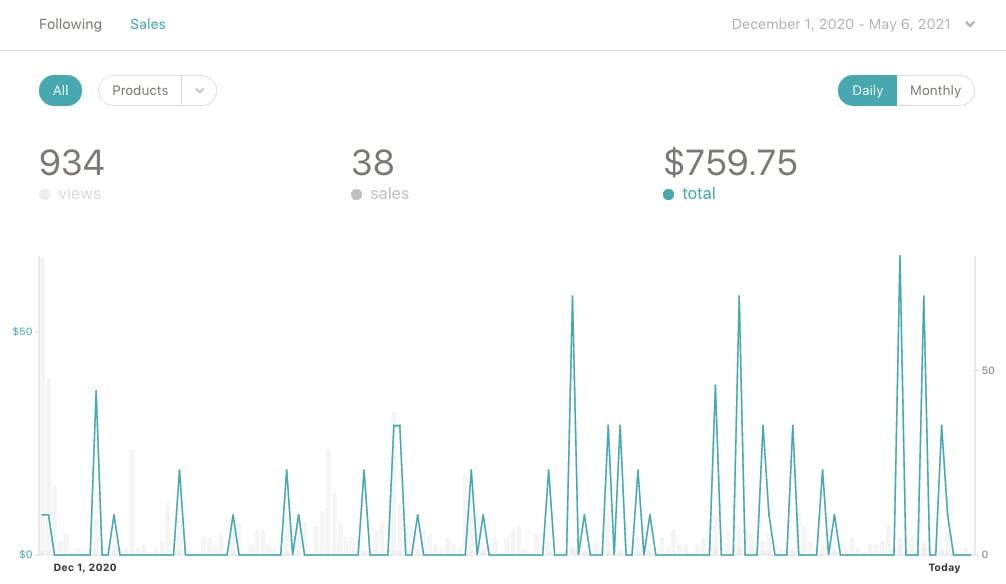
Task: Click the December 1, 2020 - May 6, 2021 range
Action: 841,24
